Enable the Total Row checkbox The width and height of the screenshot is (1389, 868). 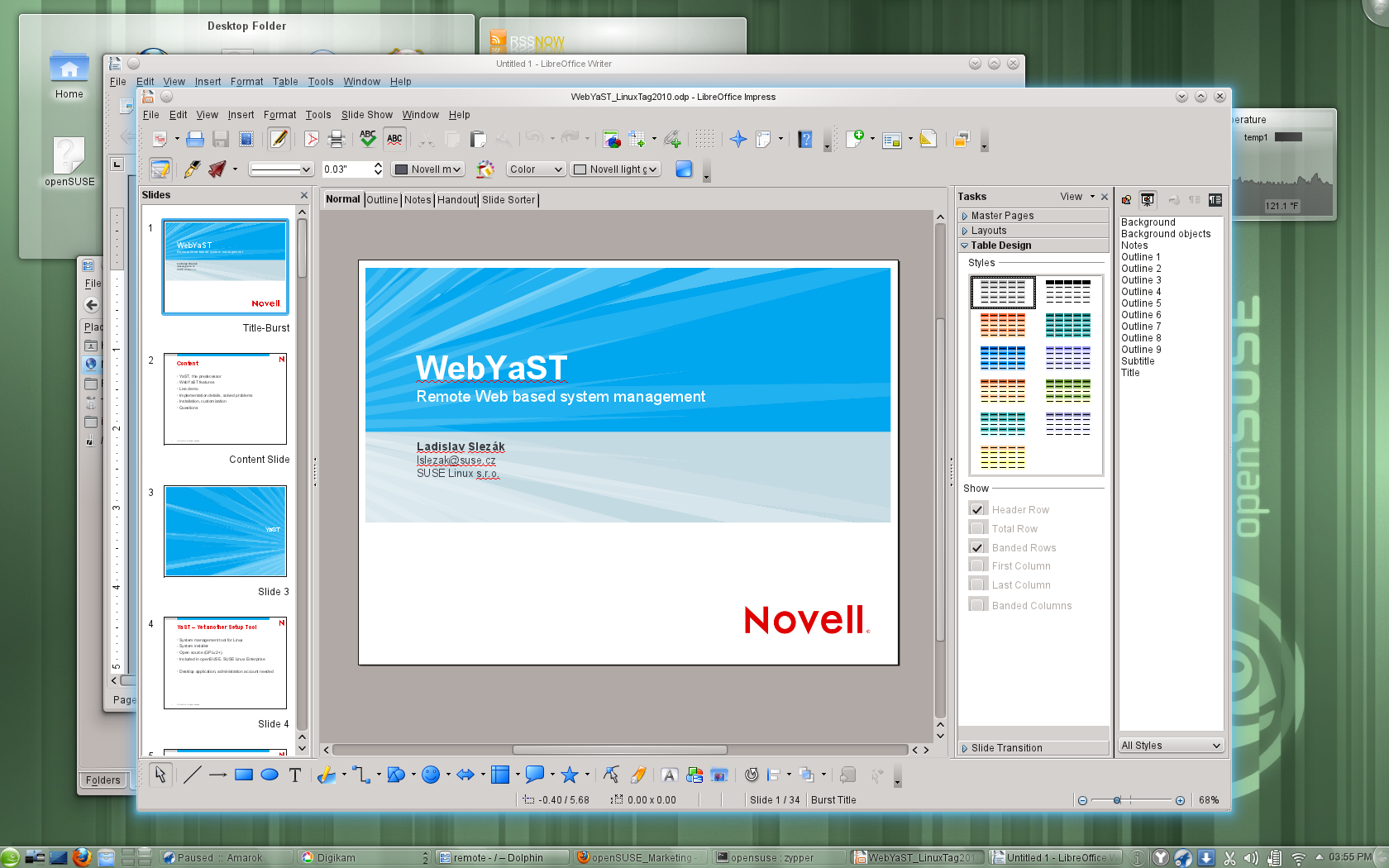coord(978,527)
